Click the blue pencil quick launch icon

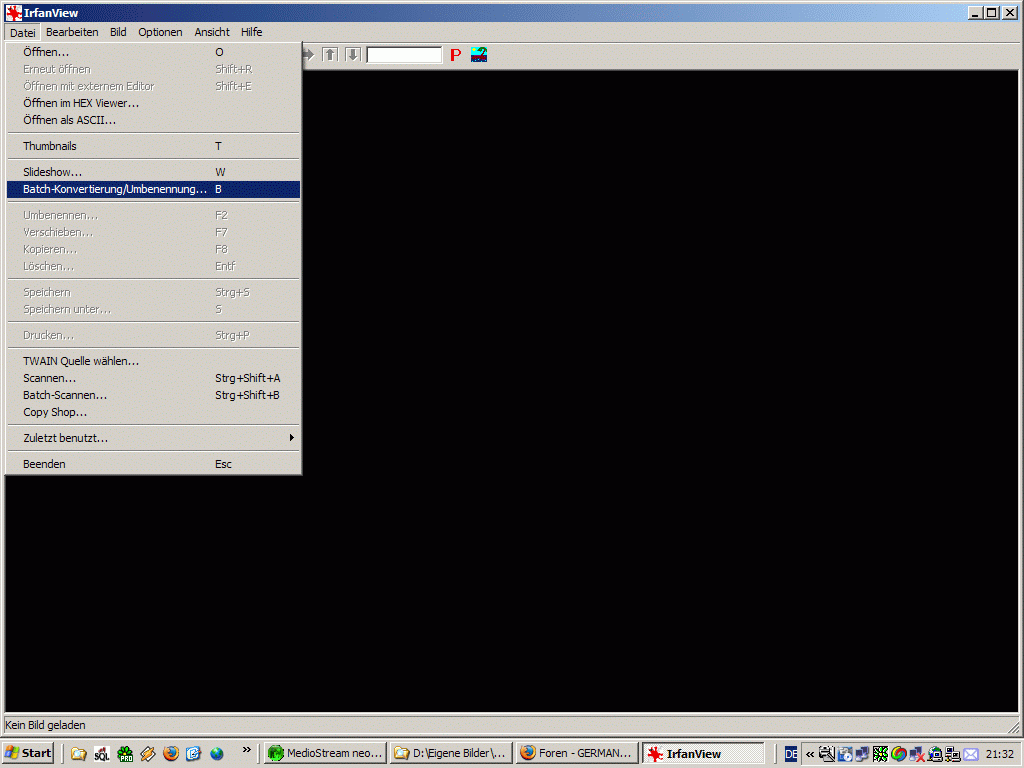tap(193, 754)
